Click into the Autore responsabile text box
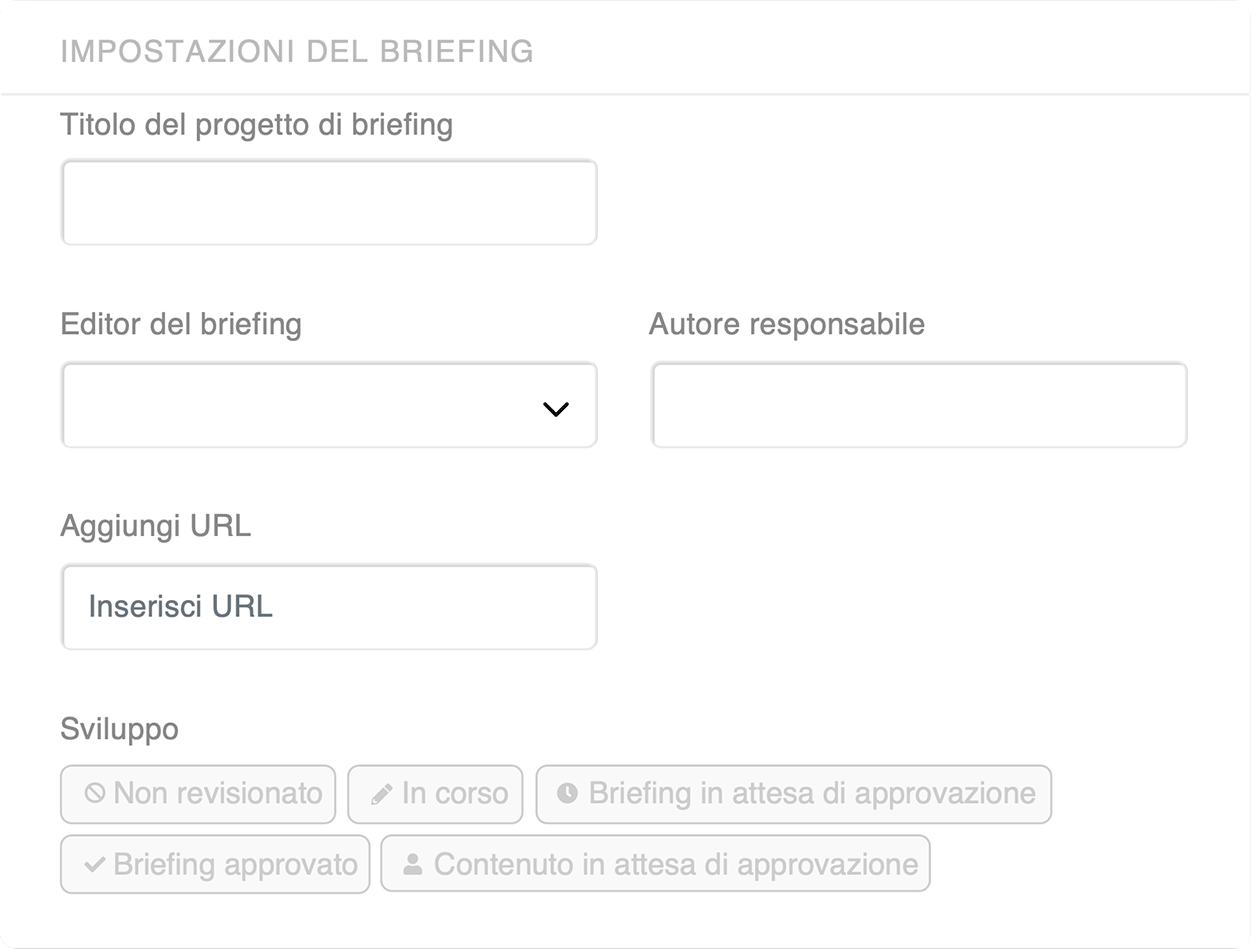This screenshot has width=1251, height=949. click(919, 405)
